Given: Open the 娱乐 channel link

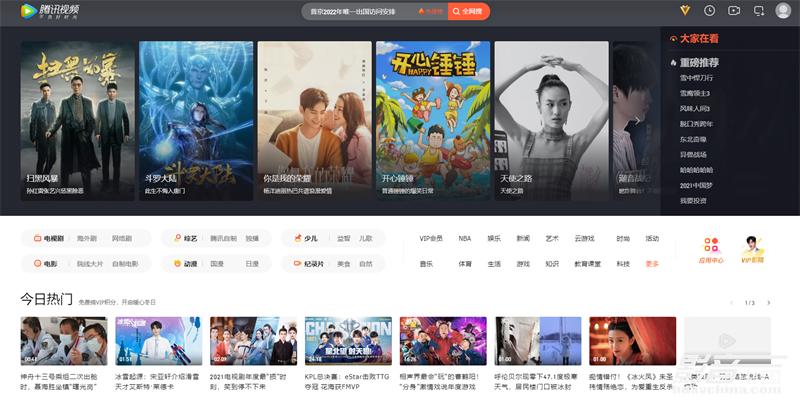Looking at the screenshot, I should click(494, 238).
